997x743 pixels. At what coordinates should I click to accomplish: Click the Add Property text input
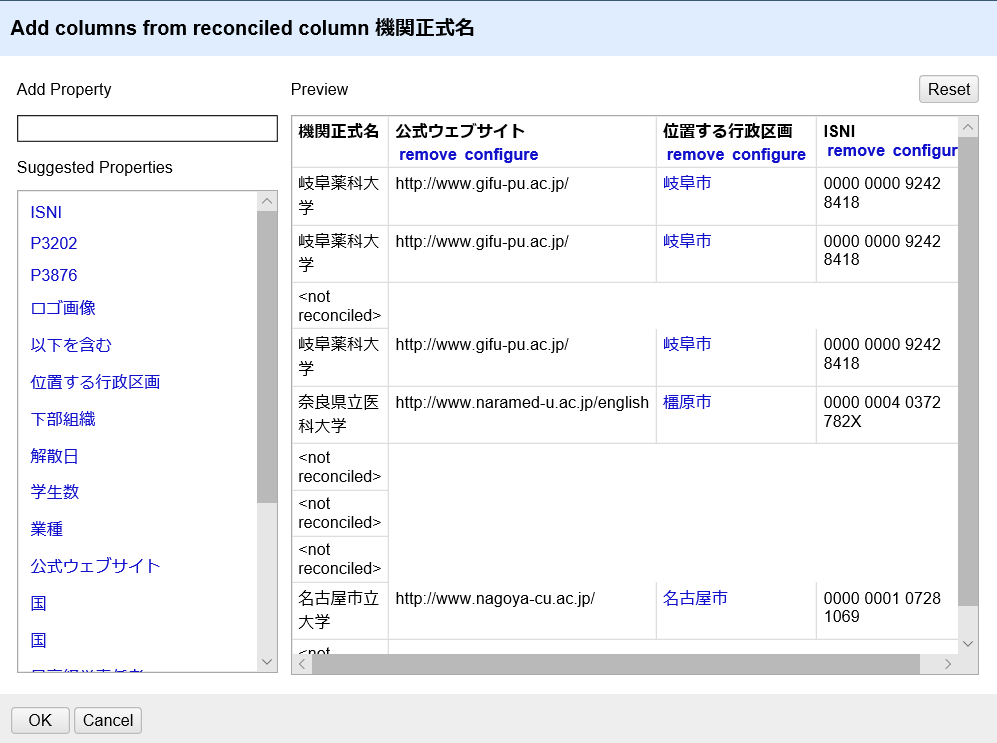147,128
